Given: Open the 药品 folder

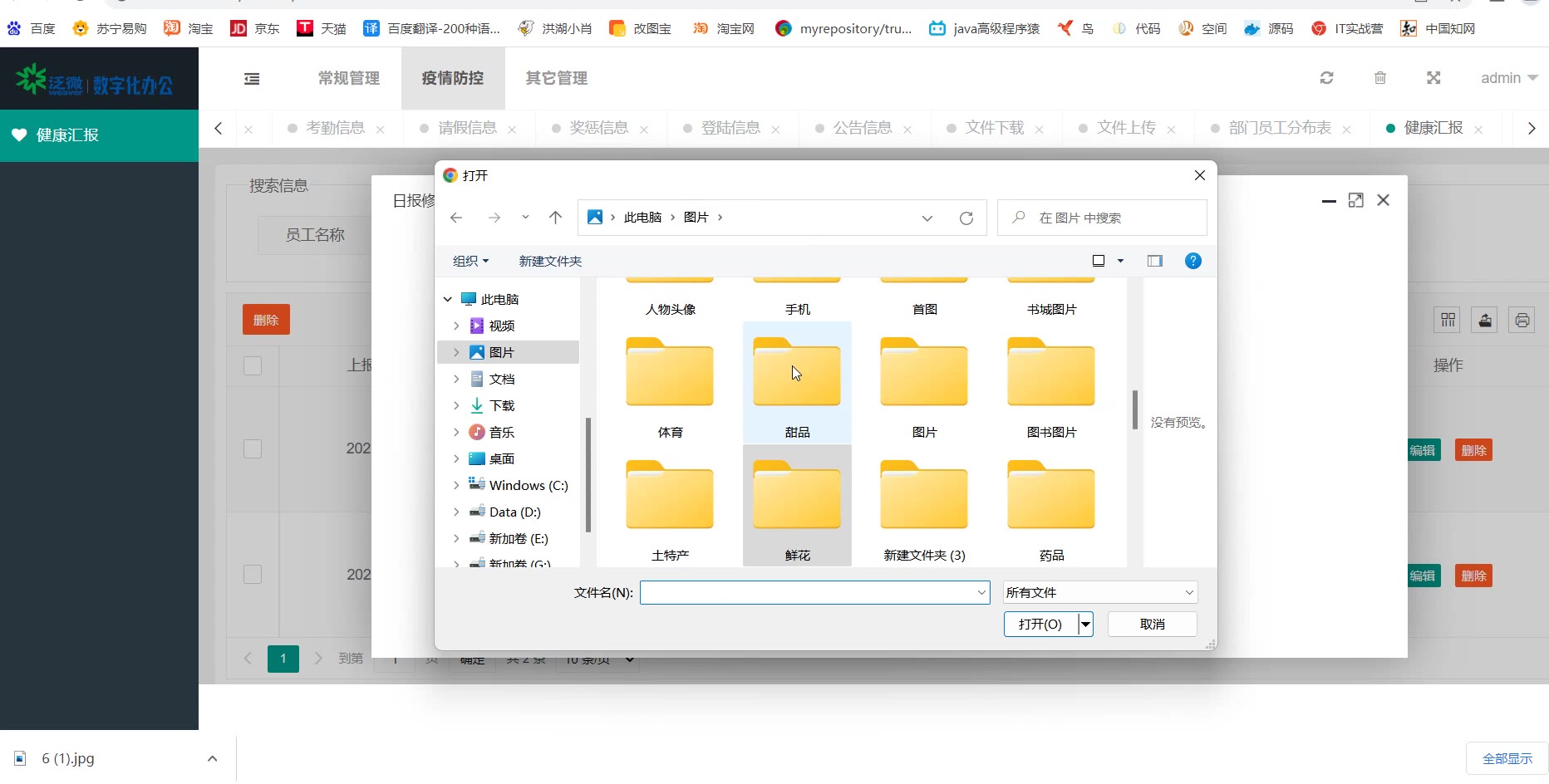Looking at the screenshot, I should 1051,506.
